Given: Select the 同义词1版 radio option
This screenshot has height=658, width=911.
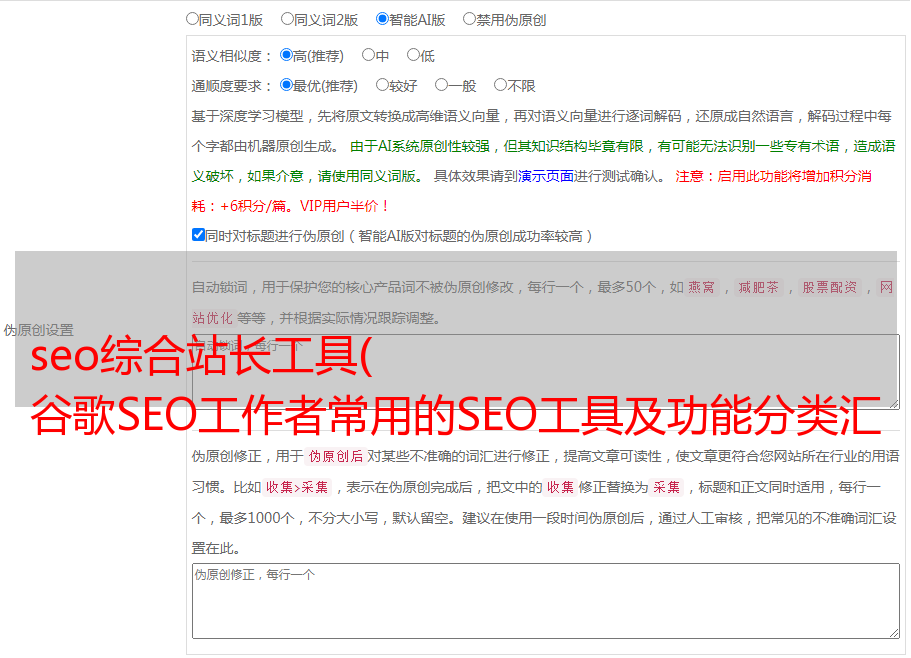Looking at the screenshot, I should (192, 19).
